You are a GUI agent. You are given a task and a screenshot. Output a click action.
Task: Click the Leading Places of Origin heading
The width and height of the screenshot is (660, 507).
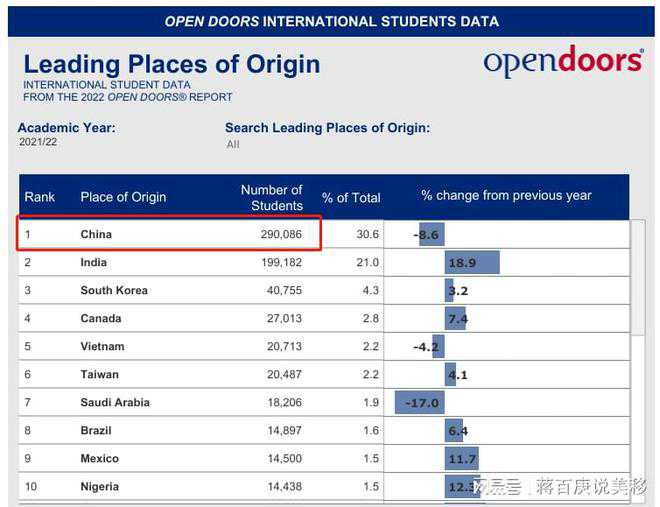(x=172, y=65)
